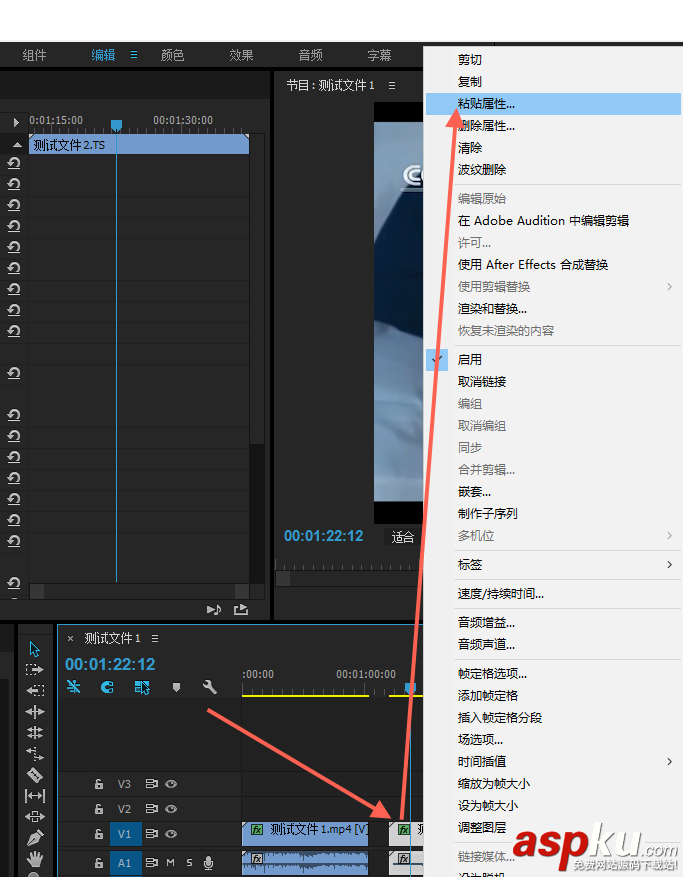
Task: Choose 剪切 from context menu
Action: click(553, 60)
